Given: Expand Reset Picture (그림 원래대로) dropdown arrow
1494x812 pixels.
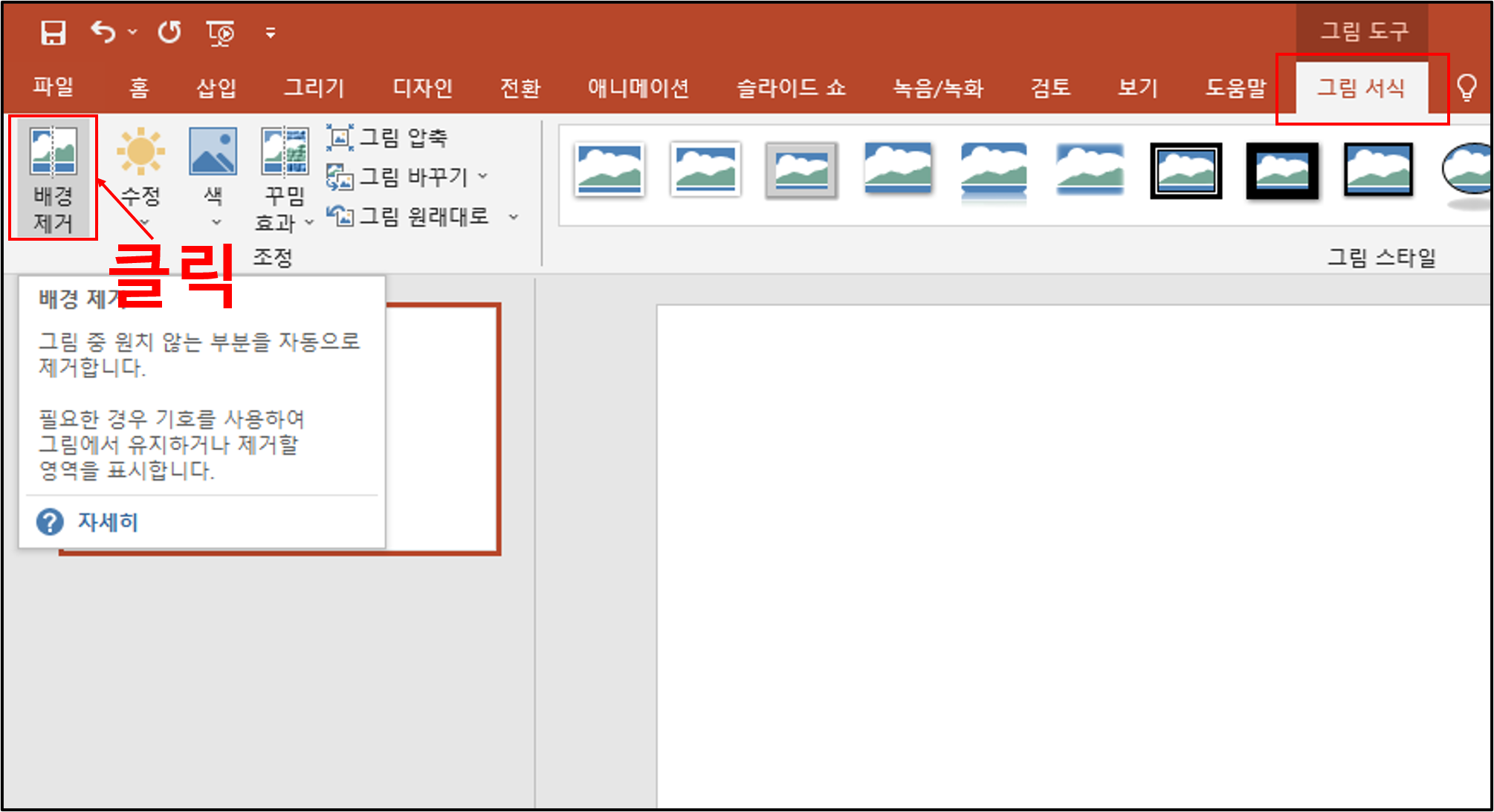Looking at the screenshot, I should tap(513, 216).
